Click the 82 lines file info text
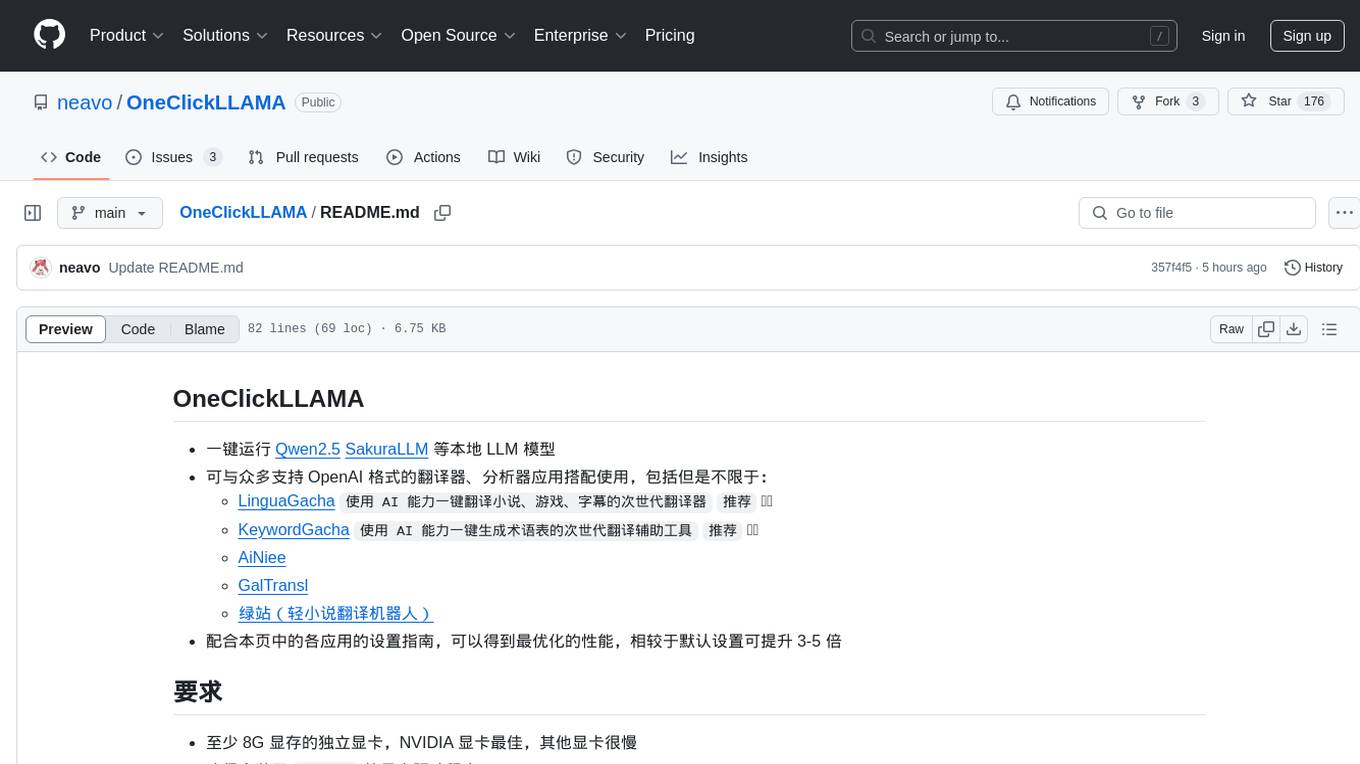The image size is (1360, 764). pyautogui.click(x=347, y=329)
